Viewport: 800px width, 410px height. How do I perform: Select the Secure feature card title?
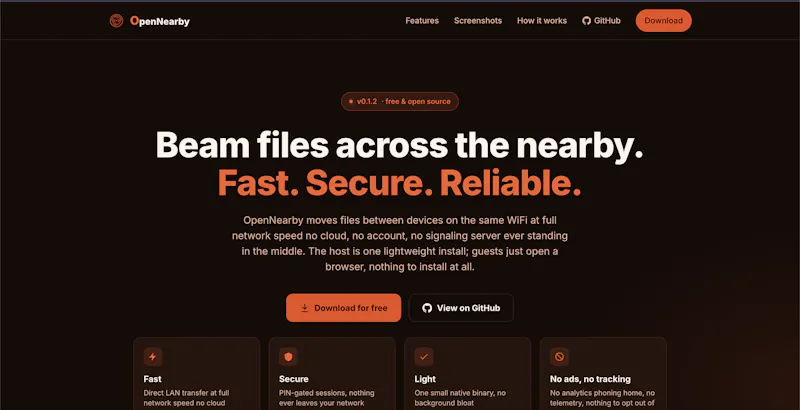tap(293, 379)
